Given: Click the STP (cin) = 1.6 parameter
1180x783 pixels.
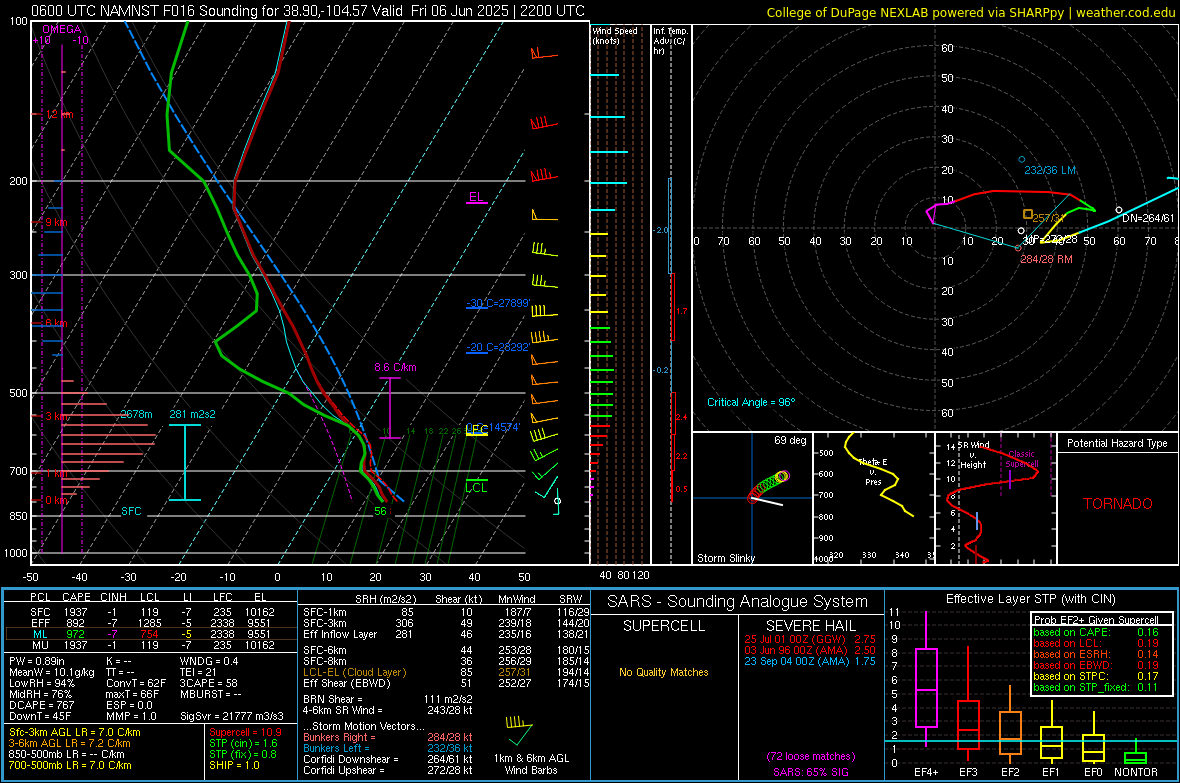Looking at the screenshot, I should (243, 743).
